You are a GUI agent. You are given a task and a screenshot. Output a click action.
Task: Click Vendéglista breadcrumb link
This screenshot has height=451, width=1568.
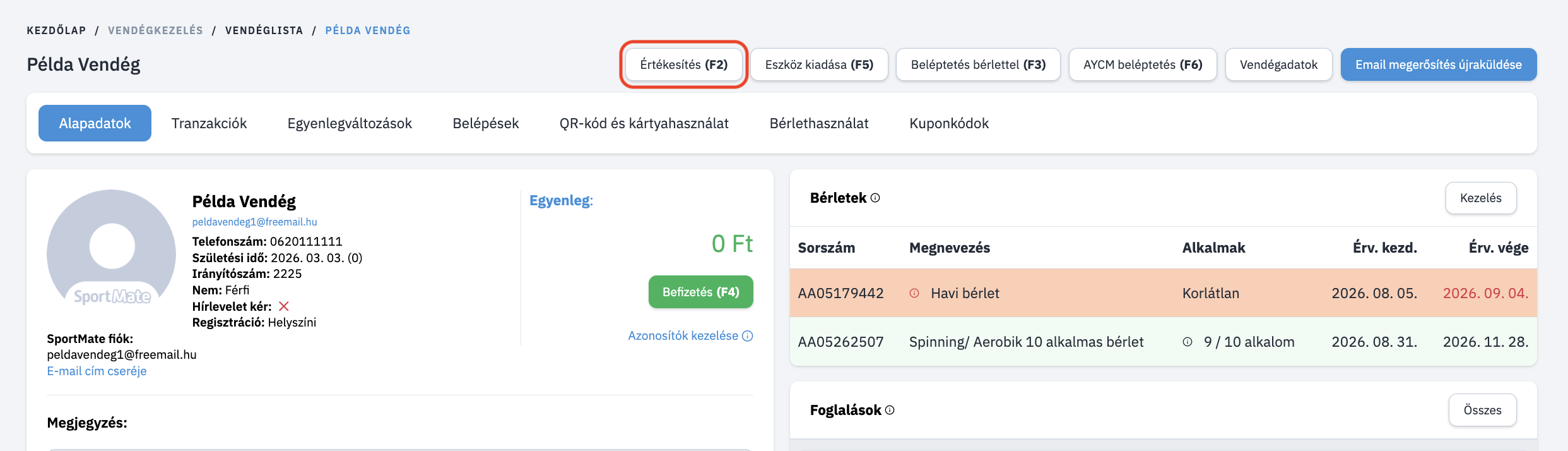click(x=264, y=30)
